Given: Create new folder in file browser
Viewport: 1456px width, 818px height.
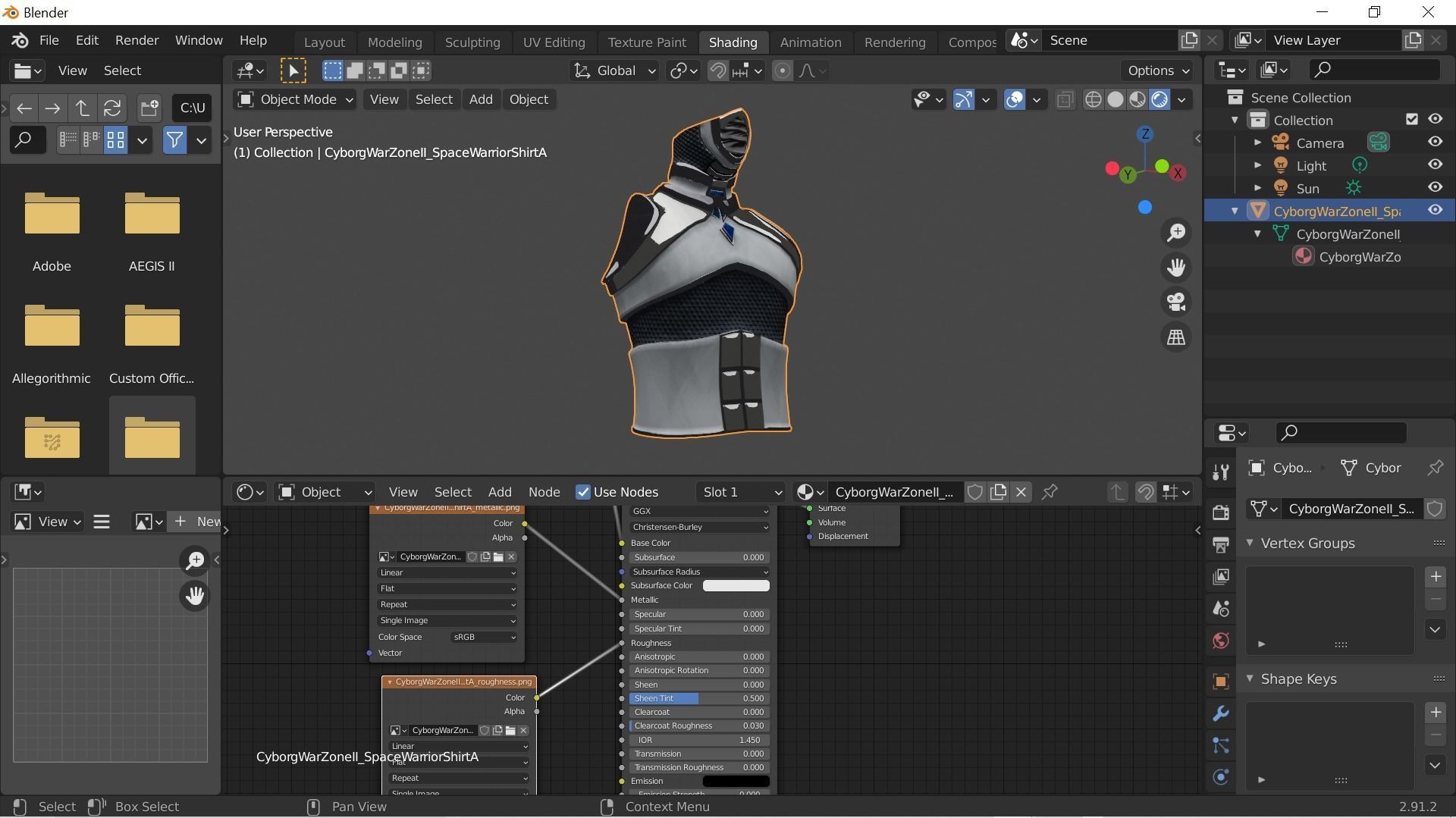Looking at the screenshot, I should point(149,108).
